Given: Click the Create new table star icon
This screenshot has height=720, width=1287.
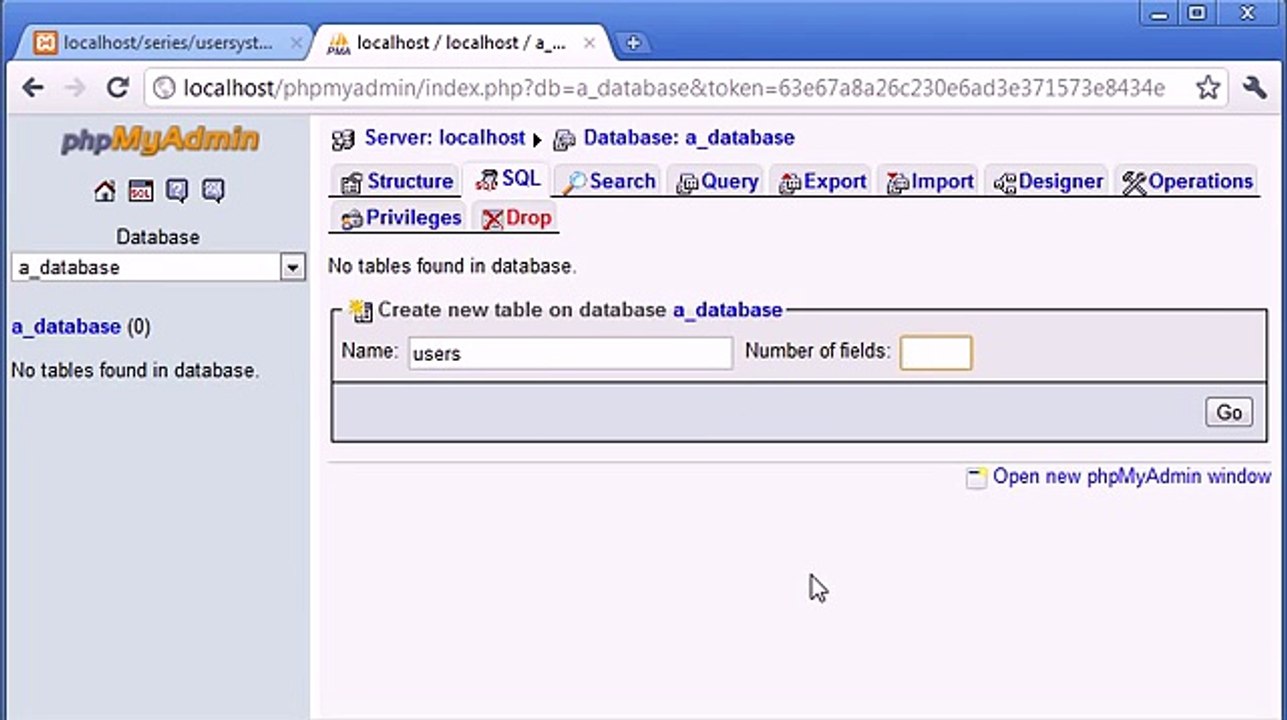Looking at the screenshot, I should pos(360,311).
